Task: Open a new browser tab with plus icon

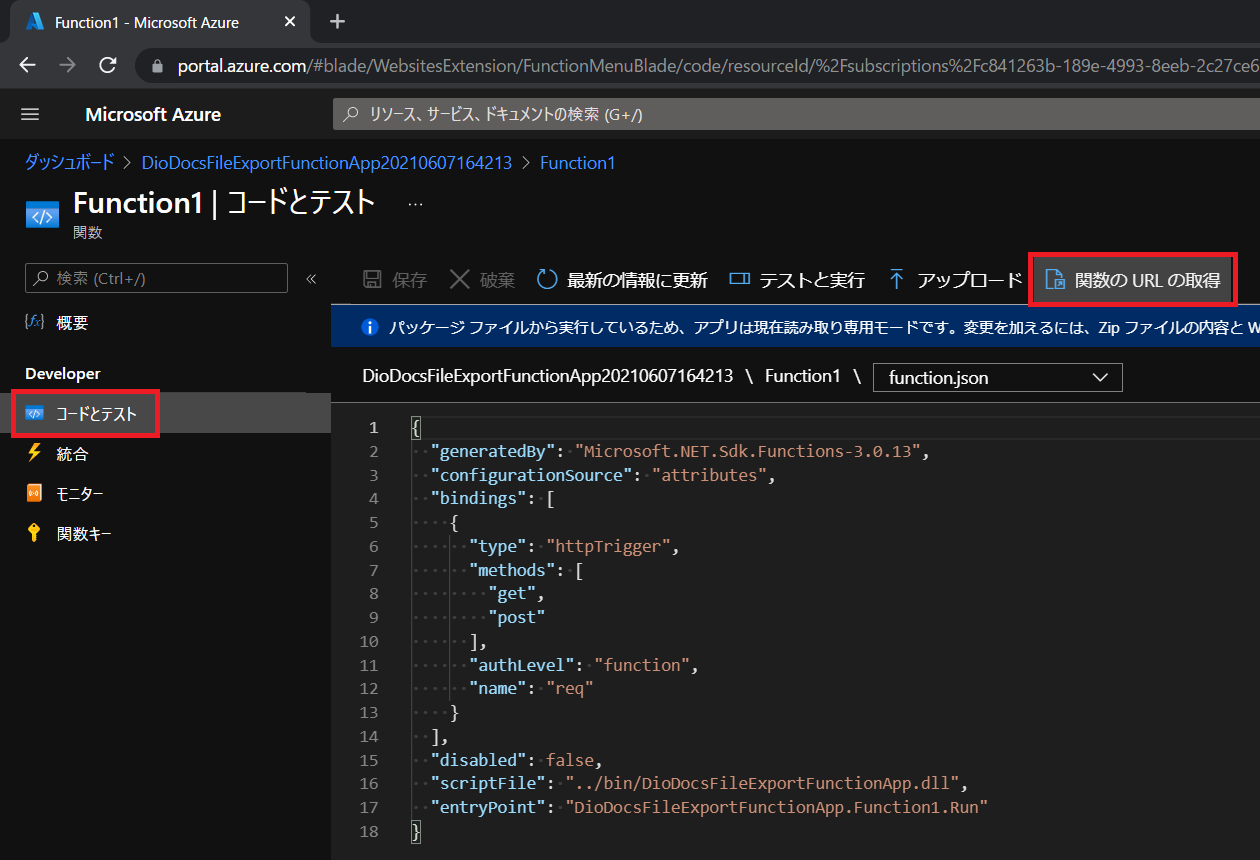Action: click(x=337, y=21)
